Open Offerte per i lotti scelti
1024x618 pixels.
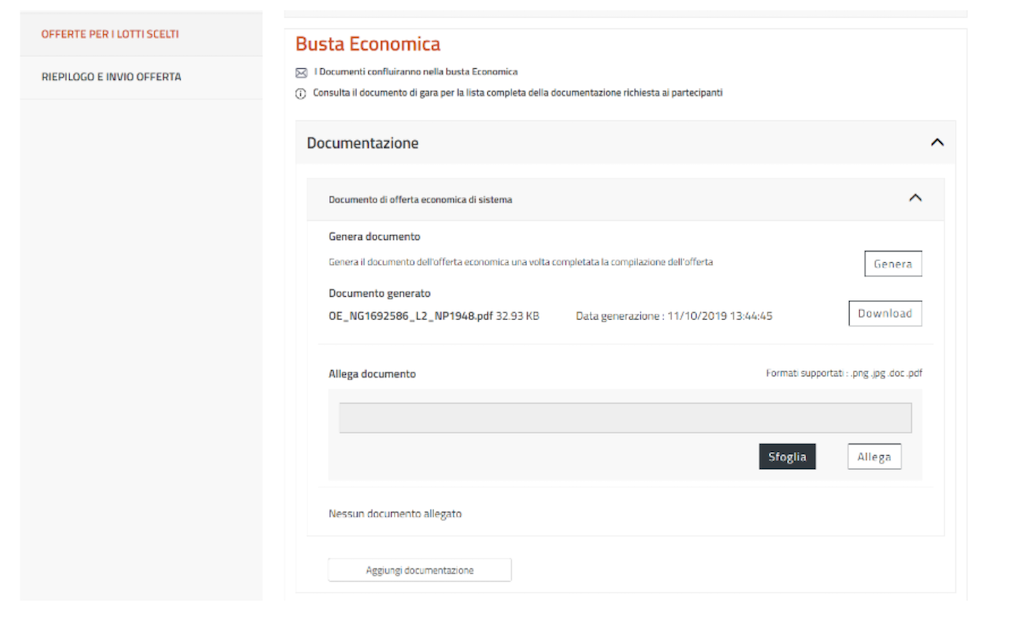click(x=110, y=34)
